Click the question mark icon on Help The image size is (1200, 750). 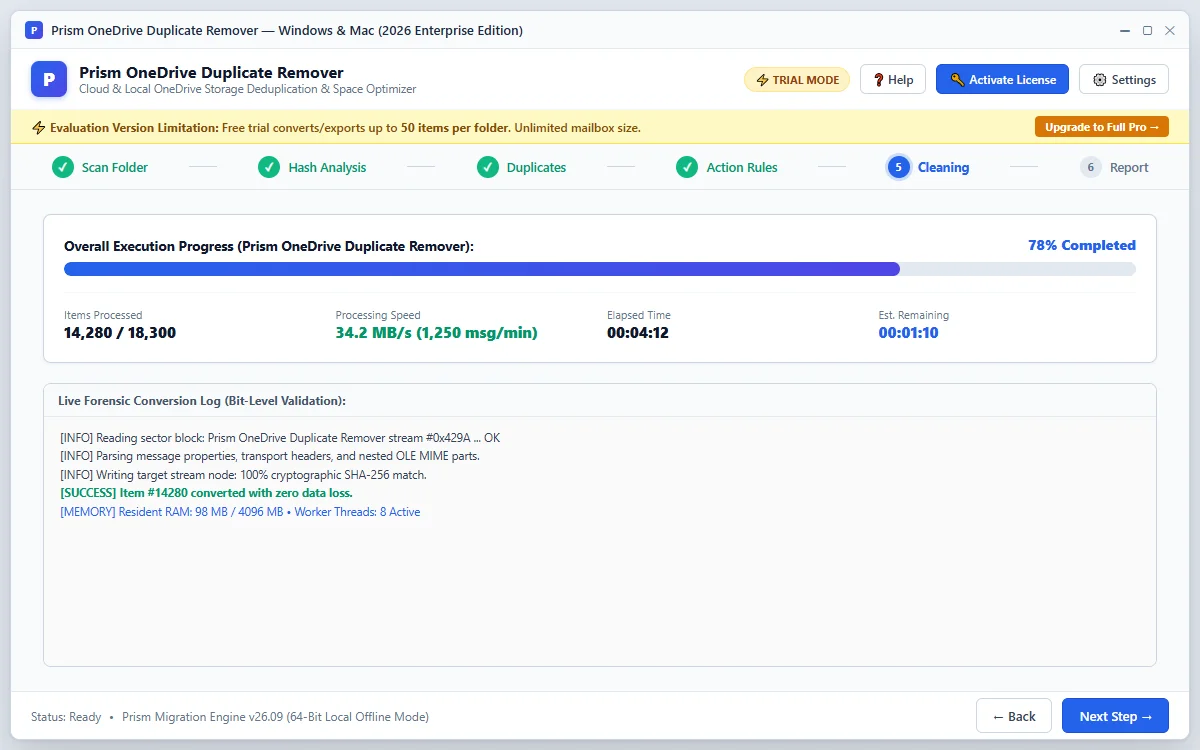pos(878,80)
